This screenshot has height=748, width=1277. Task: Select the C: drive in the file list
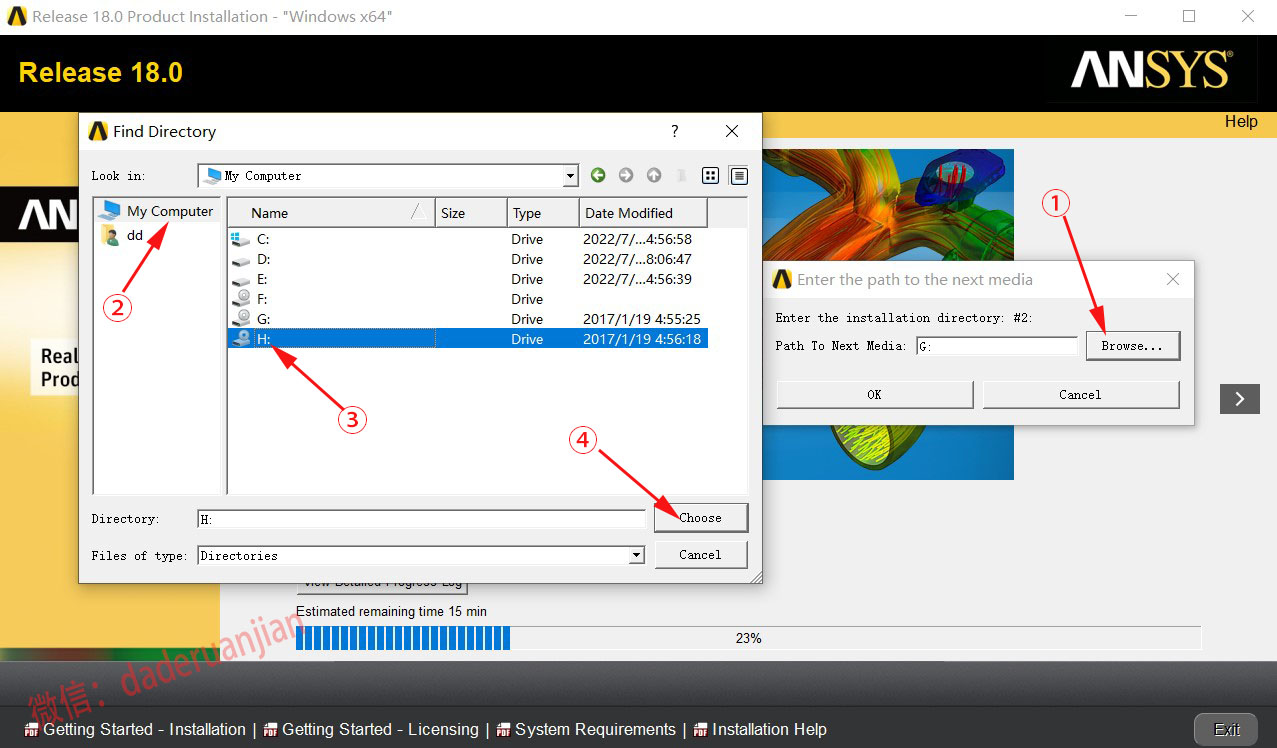[467, 239]
